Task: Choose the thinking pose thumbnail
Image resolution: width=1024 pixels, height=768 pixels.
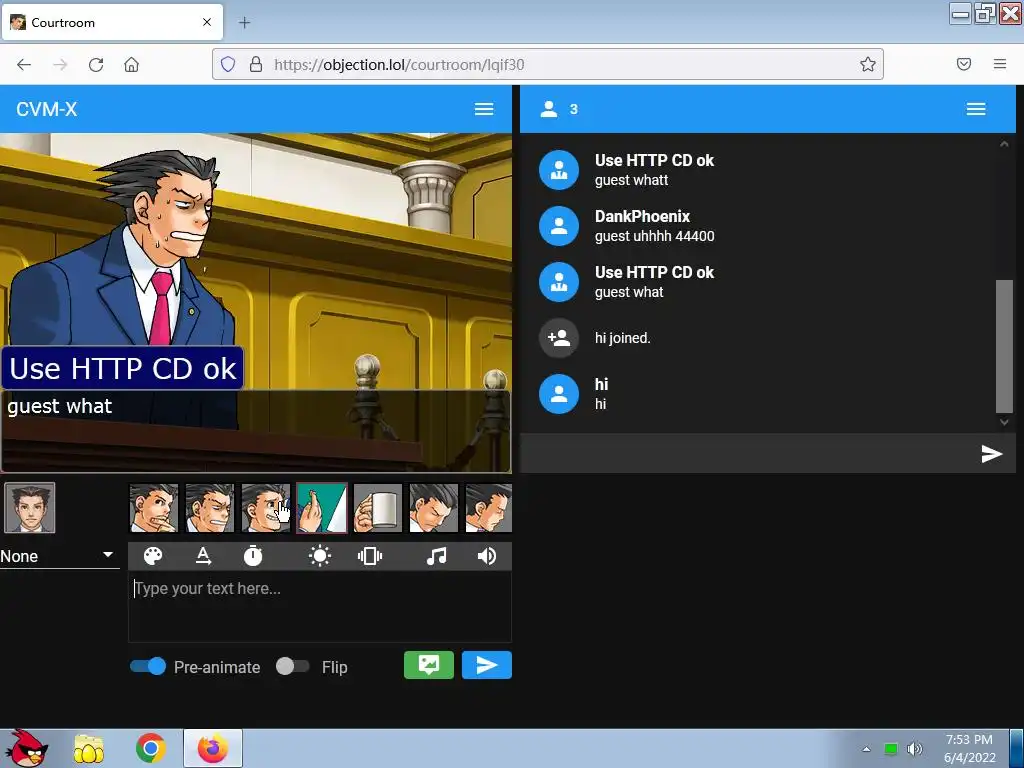Action: coord(153,508)
